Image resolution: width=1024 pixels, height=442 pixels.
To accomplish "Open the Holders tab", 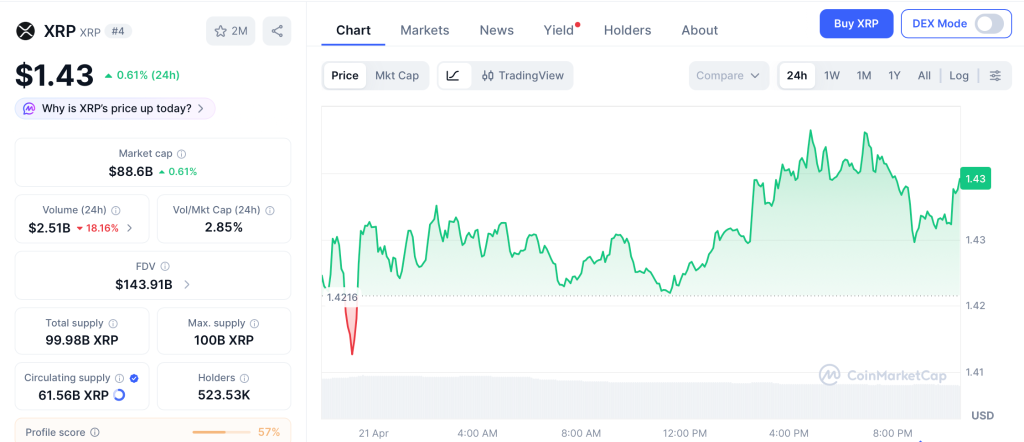I will [627, 30].
